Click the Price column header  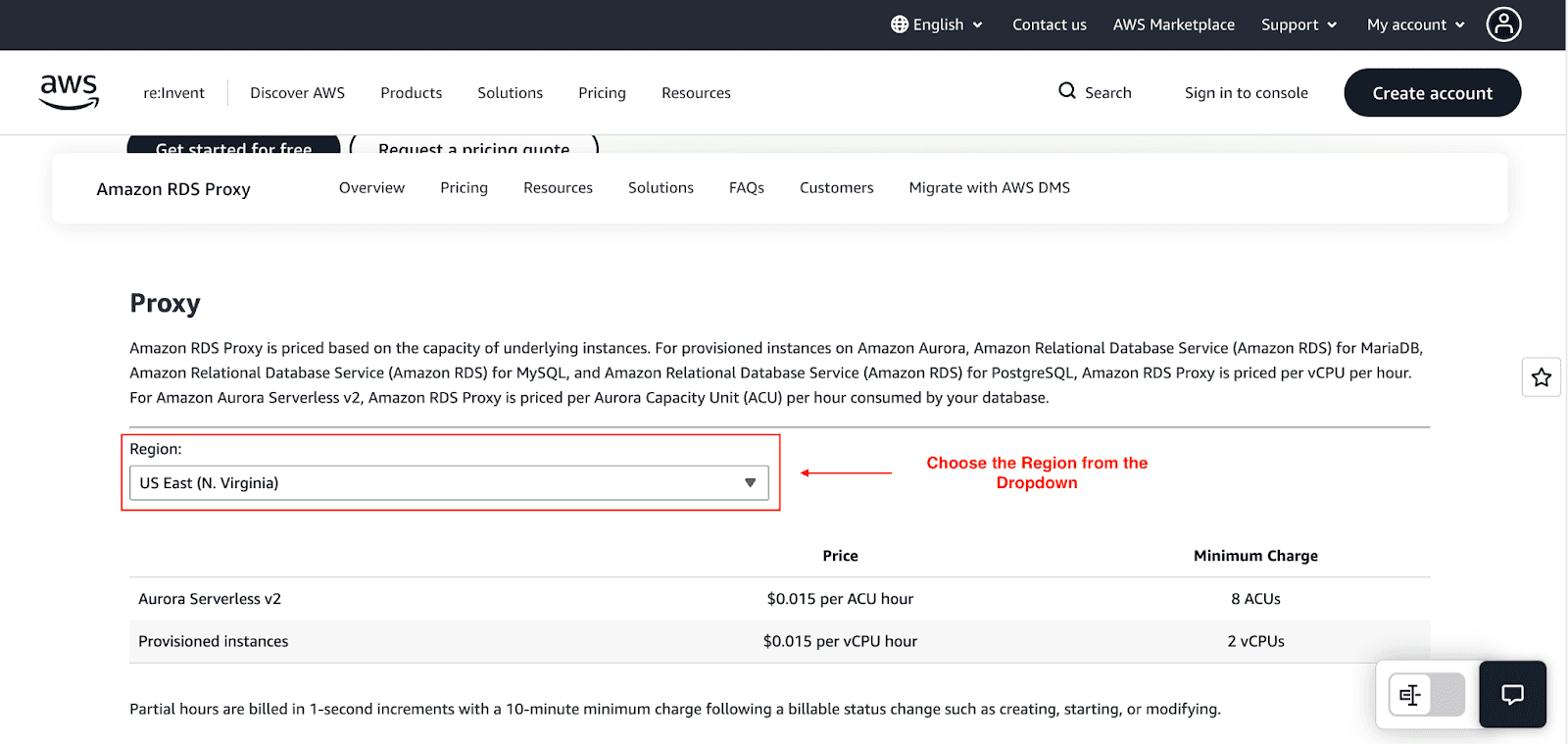tap(840, 556)
